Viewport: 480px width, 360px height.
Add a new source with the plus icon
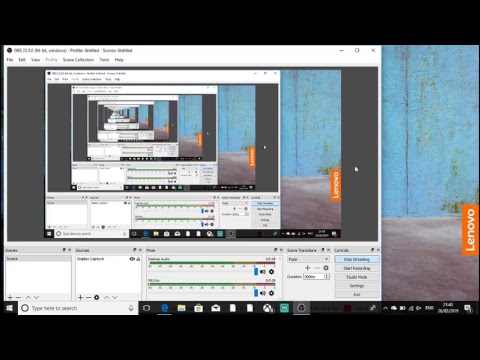click(x=80, y=297)
